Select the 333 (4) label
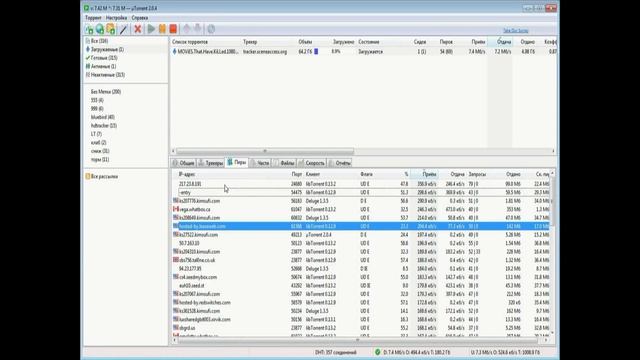The image size is (640, 360). [97, 100]
